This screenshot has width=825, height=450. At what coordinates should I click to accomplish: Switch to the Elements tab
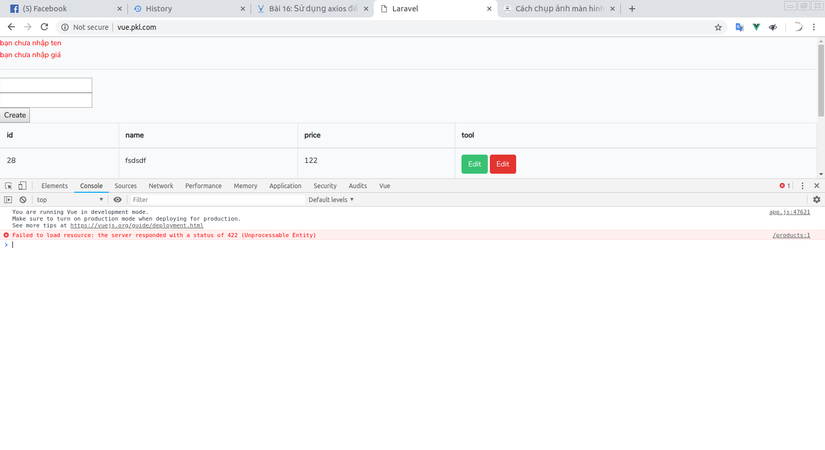pos(55,186)
